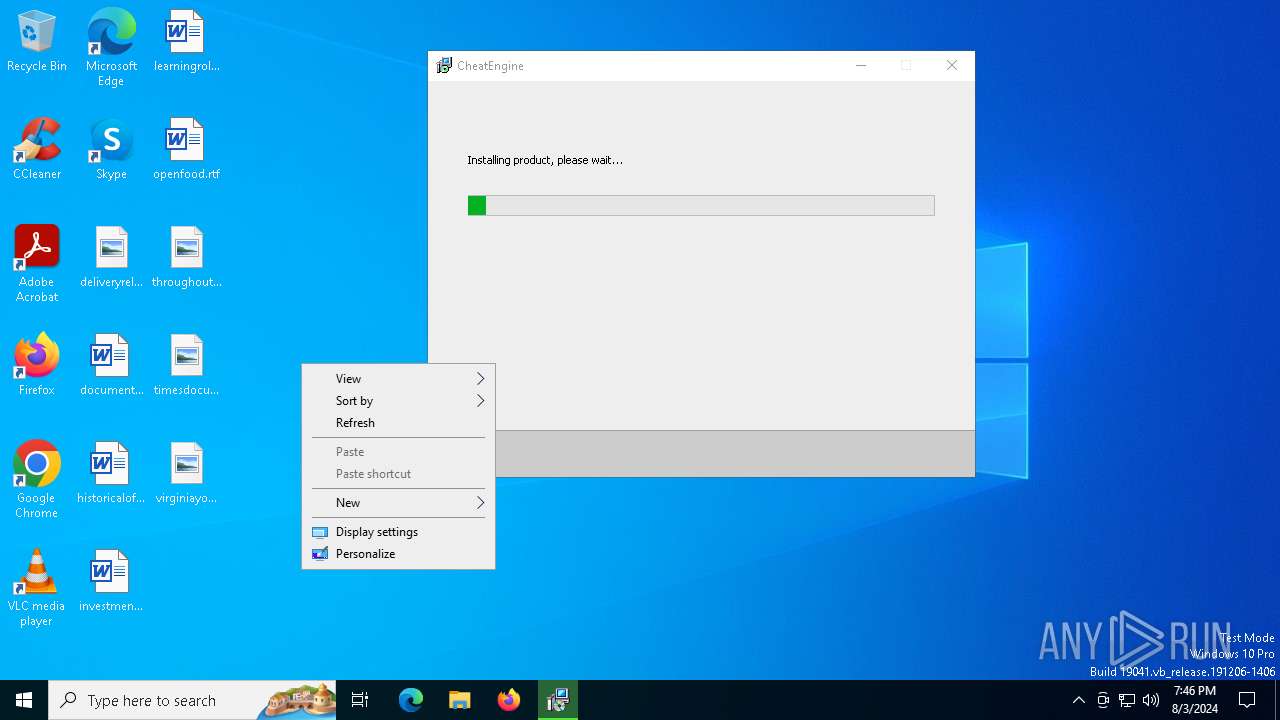Select the historicalof... Word file icon
1280x720 pixels.
pyautogui.click(x=111, y=474)
